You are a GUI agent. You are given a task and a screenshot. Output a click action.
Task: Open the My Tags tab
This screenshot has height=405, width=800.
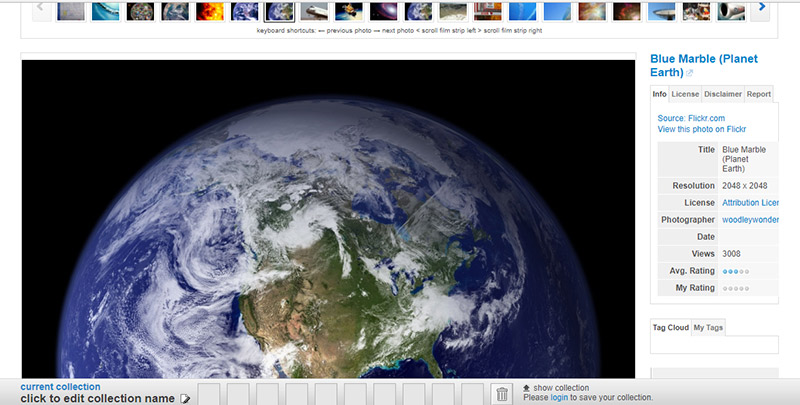point(708,328)
